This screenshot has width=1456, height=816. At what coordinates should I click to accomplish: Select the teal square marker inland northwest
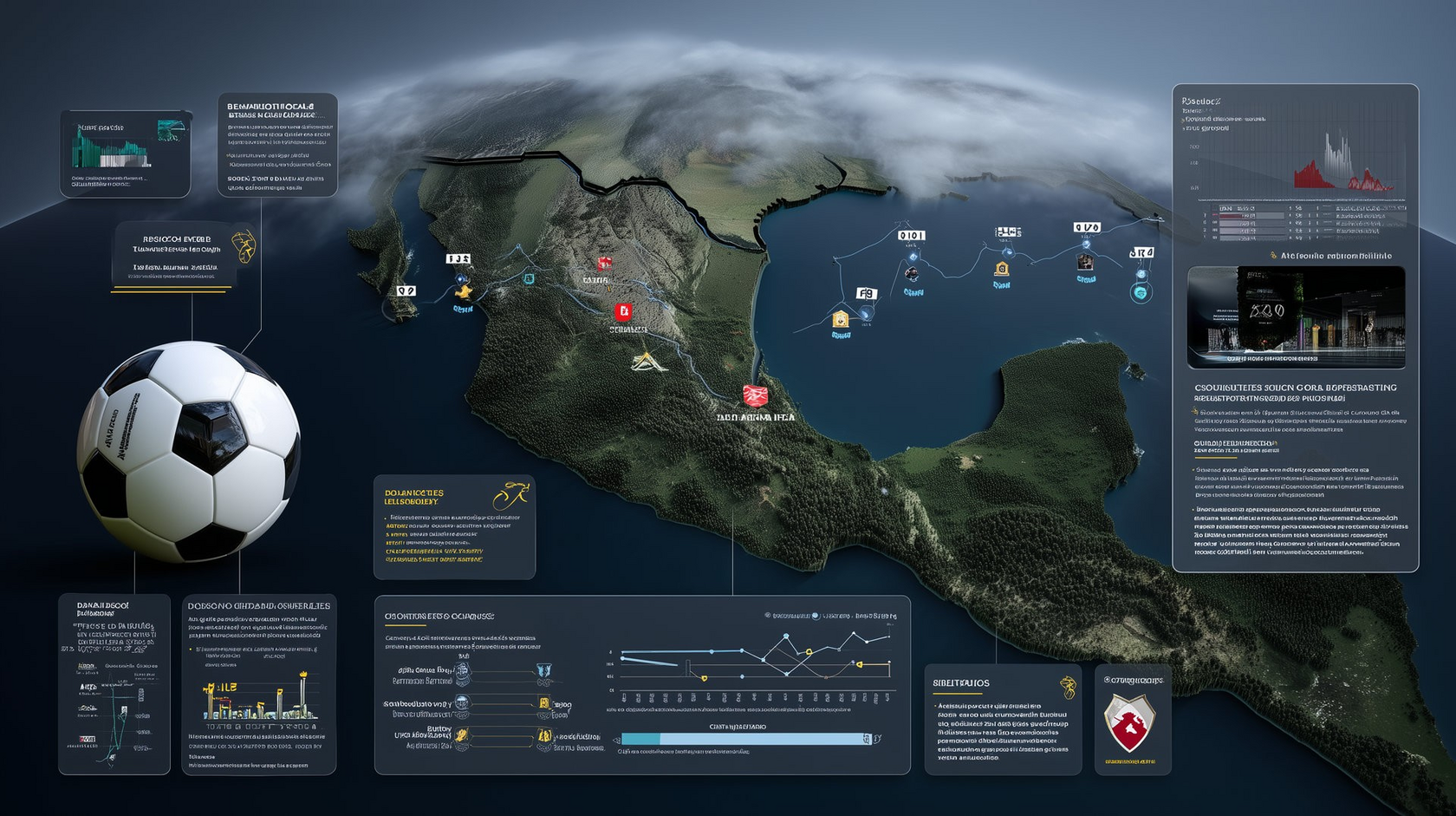pyautogui.click(x=528, y=278)
